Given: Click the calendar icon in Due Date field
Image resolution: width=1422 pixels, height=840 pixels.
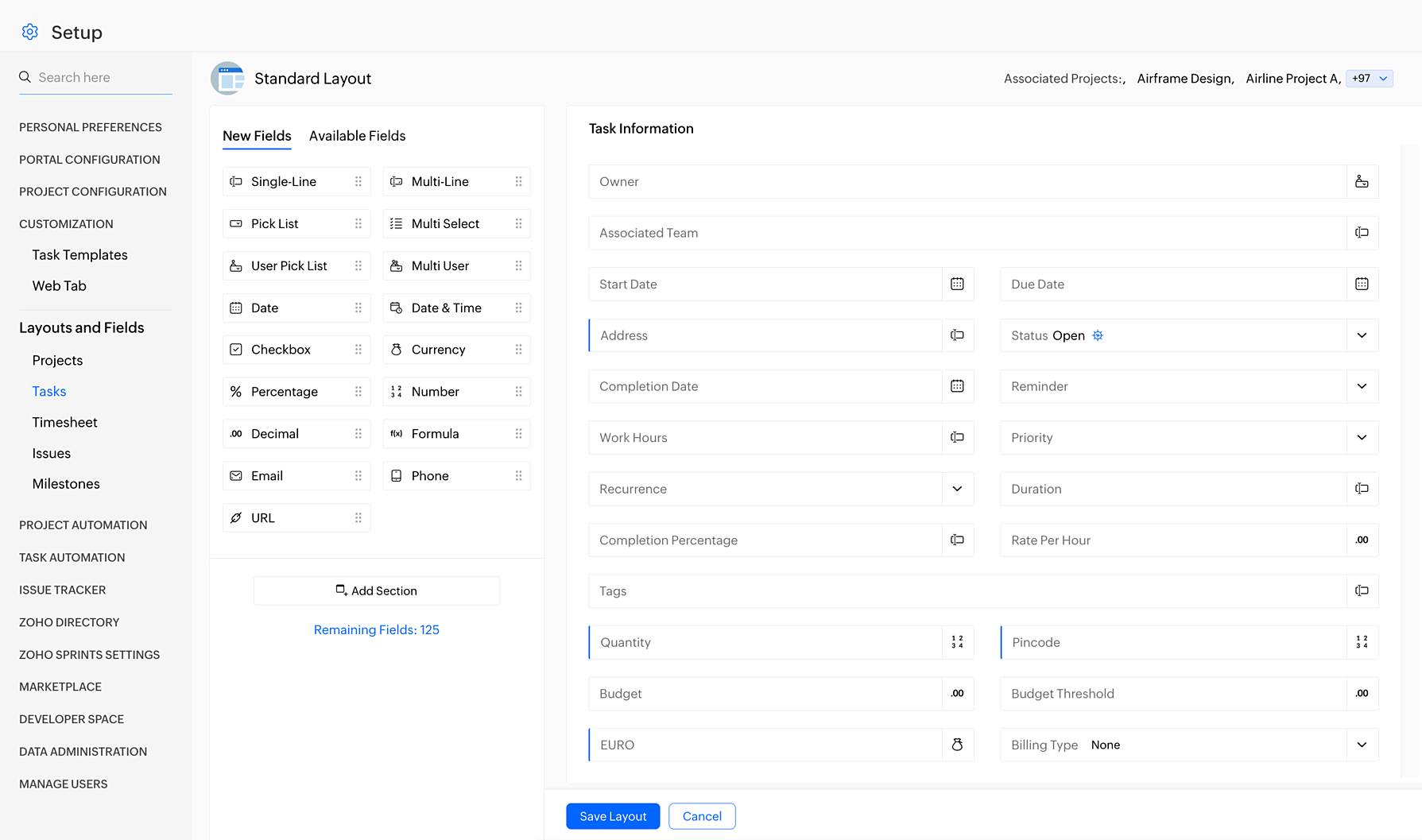Looking at the screenshot, I should [x=1362, y=285].
